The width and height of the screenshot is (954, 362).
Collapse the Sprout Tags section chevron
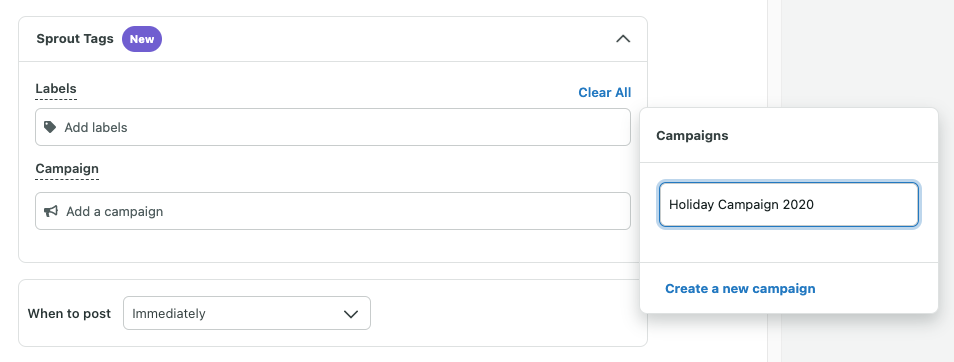tap(622, 39)
